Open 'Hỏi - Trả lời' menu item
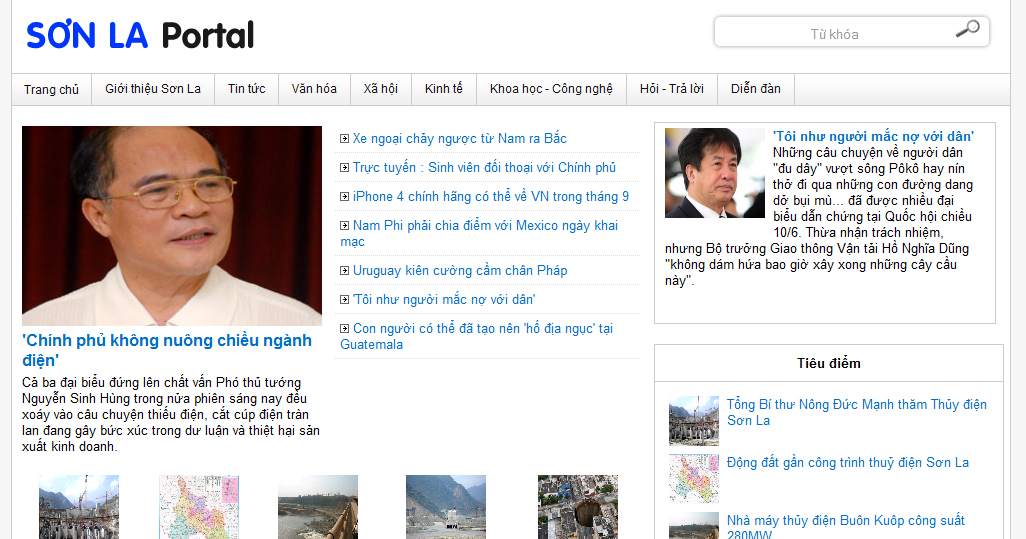Image resolution: width=1026 pixels, height=539 pixels. pyautogui.click(x=671, y=89)
